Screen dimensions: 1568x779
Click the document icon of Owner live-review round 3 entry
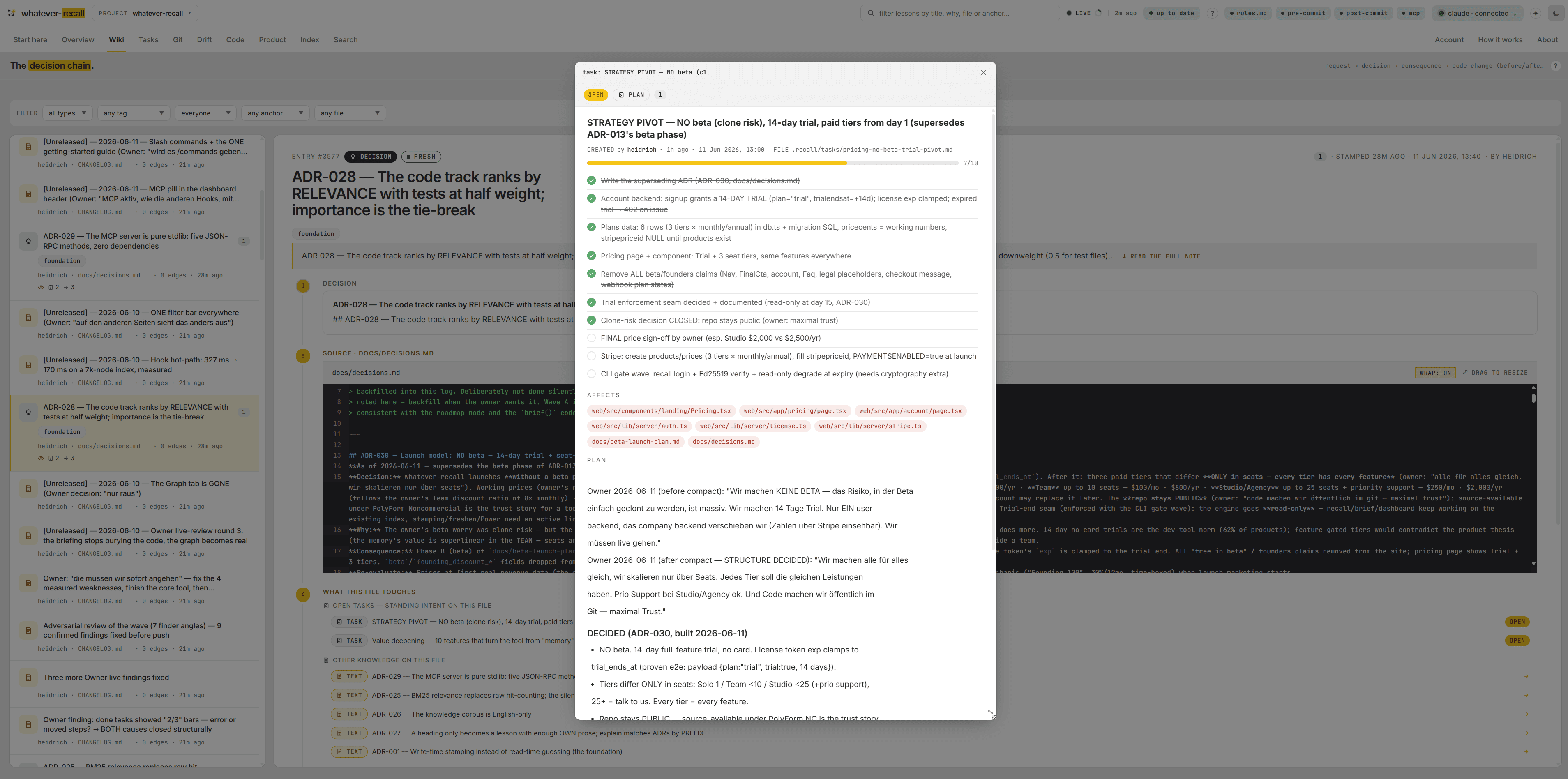point(28,536)
